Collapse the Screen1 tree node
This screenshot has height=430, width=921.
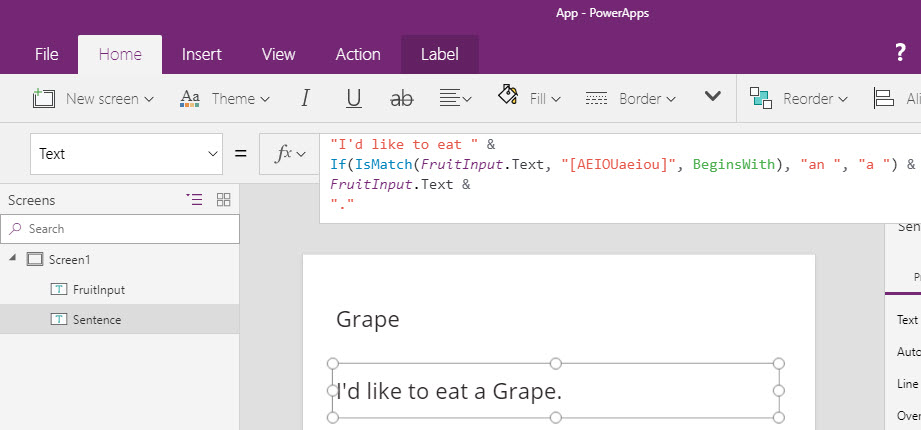click(x=13, y=259)
